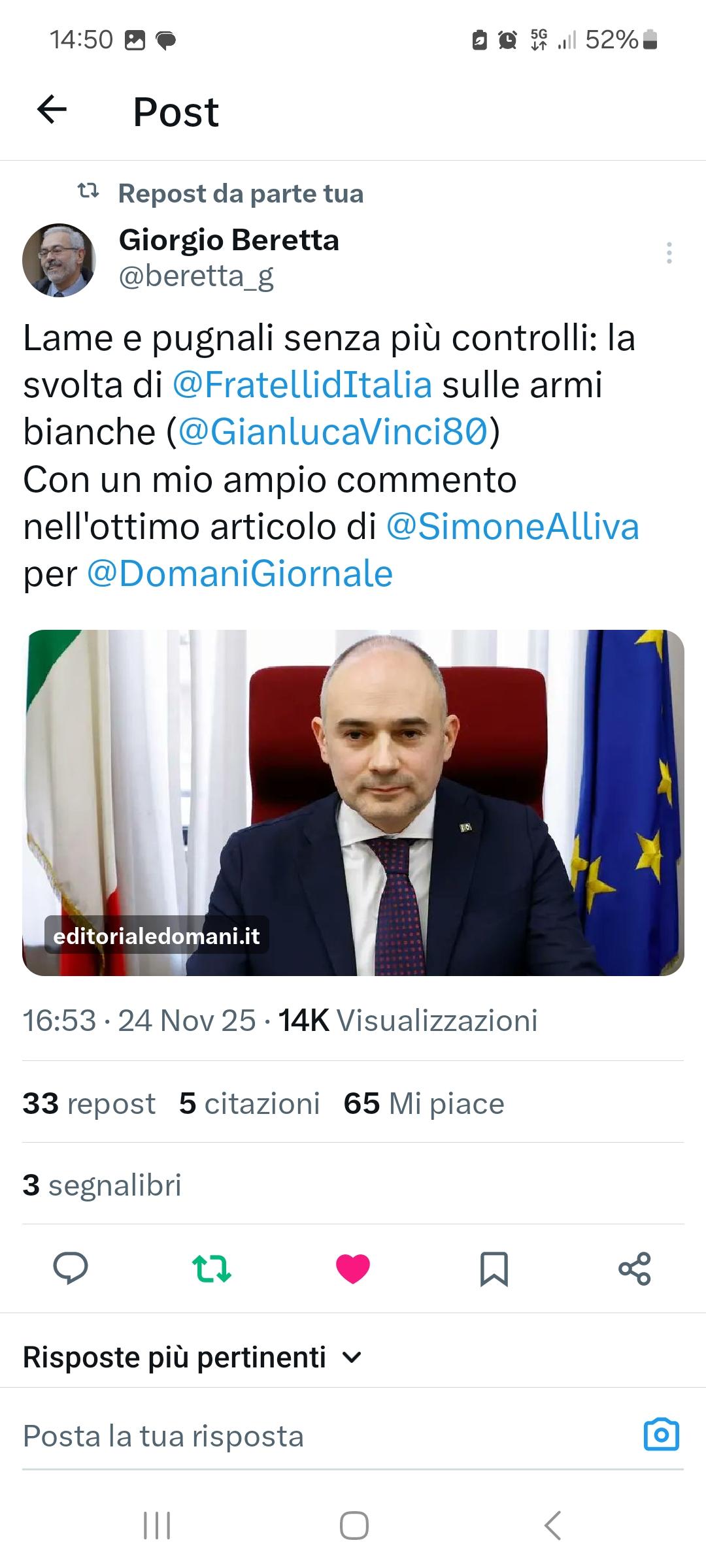
Task: Tap the camera icon in the reply bar
Action: 662,1435
